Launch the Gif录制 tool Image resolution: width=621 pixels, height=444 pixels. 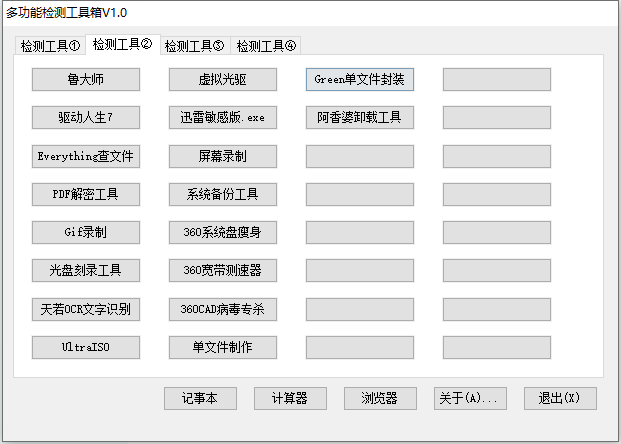coord(86,232)
